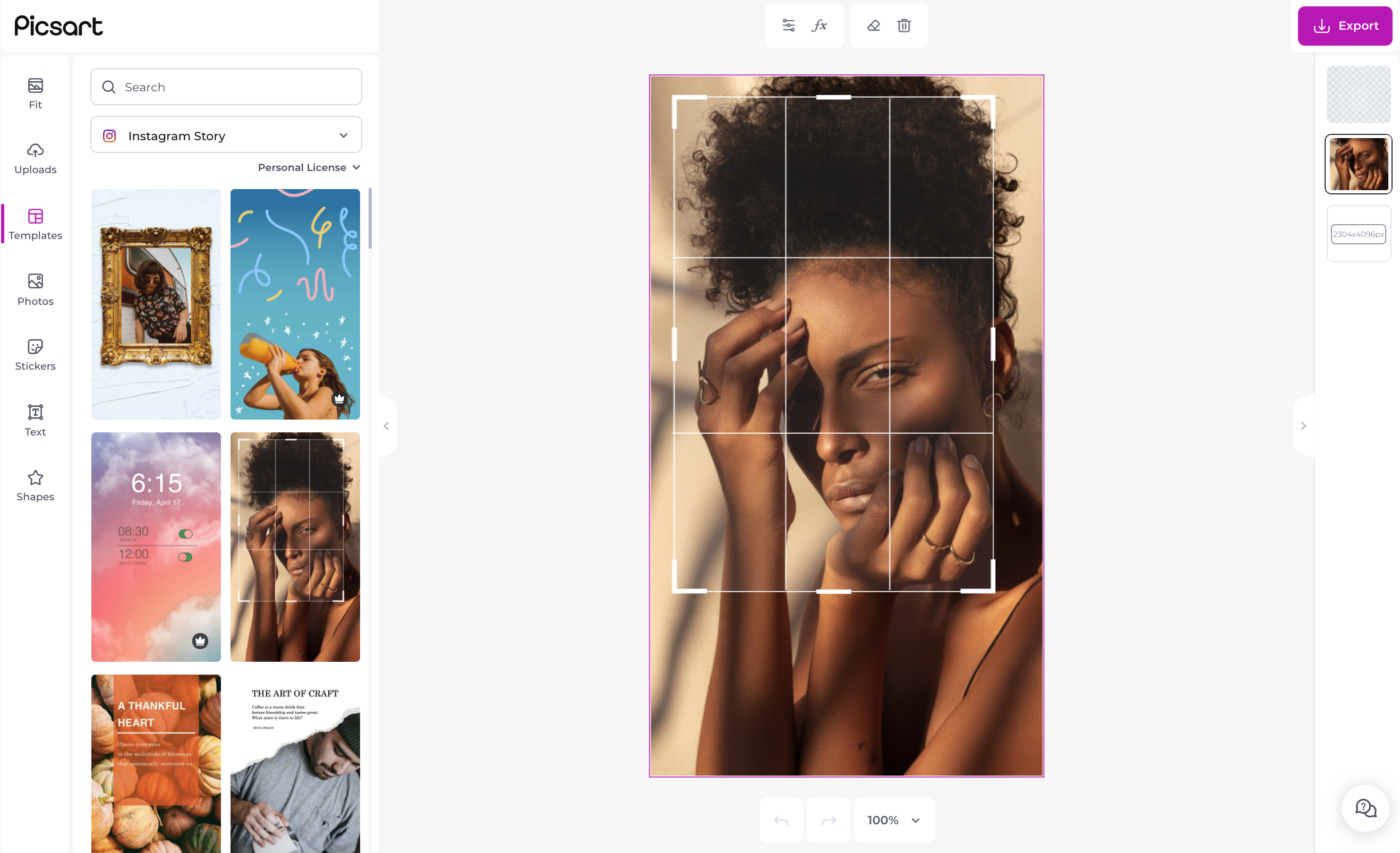The height and width of the screenshot is (853, 1400).
Task: Open the Text tool panel
Action: tap(34, 419)
